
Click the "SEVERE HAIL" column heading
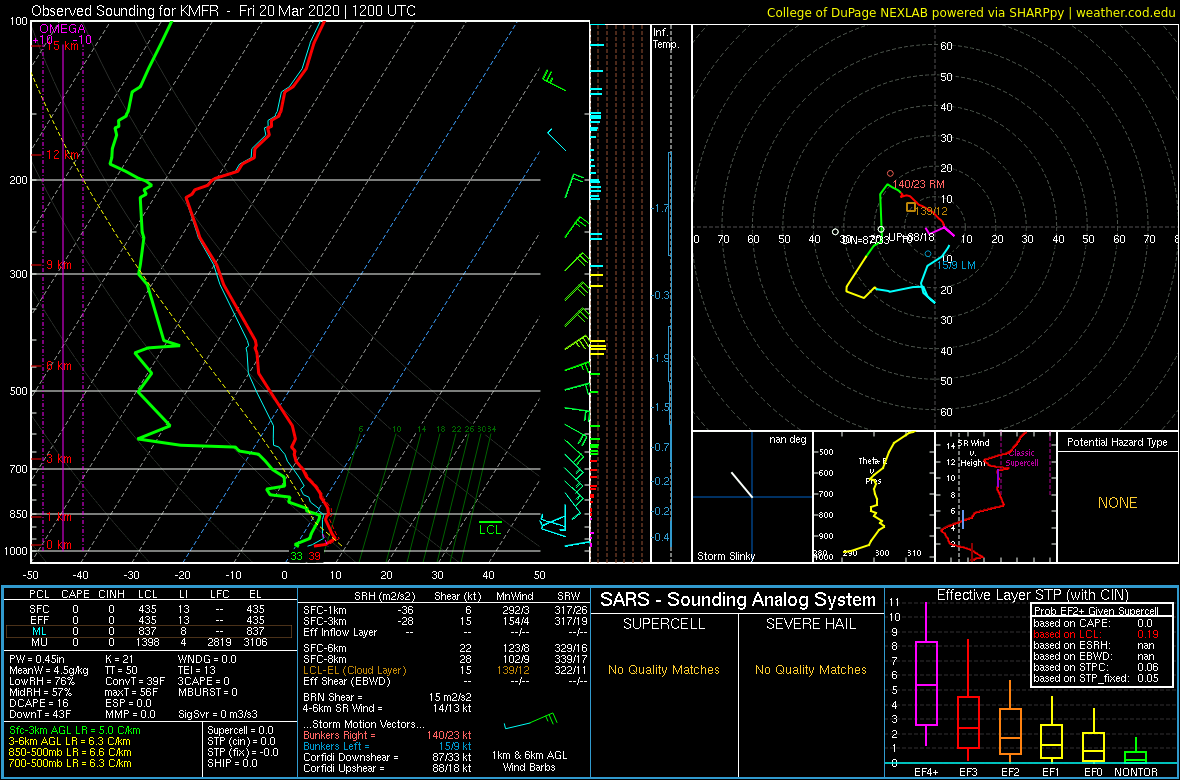point(811,625)
